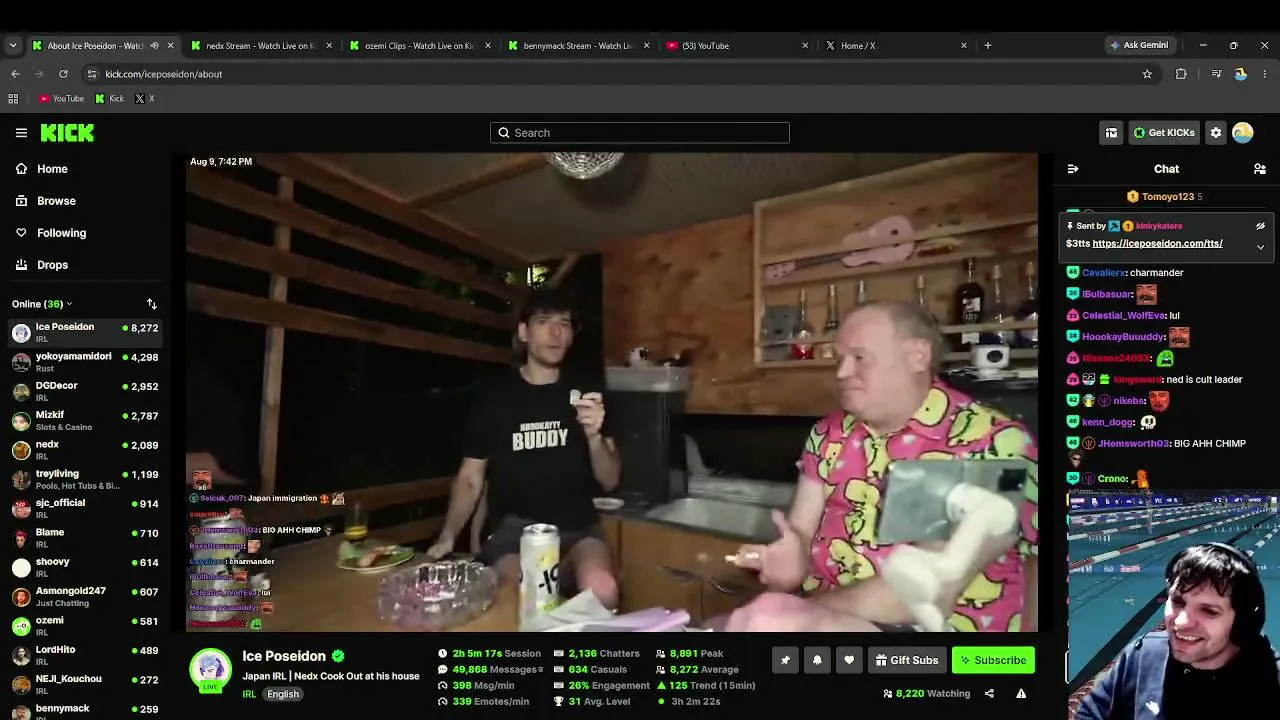Click the English language tag
The width and height of the screenshot is (1280, 720).
point(283,694)
